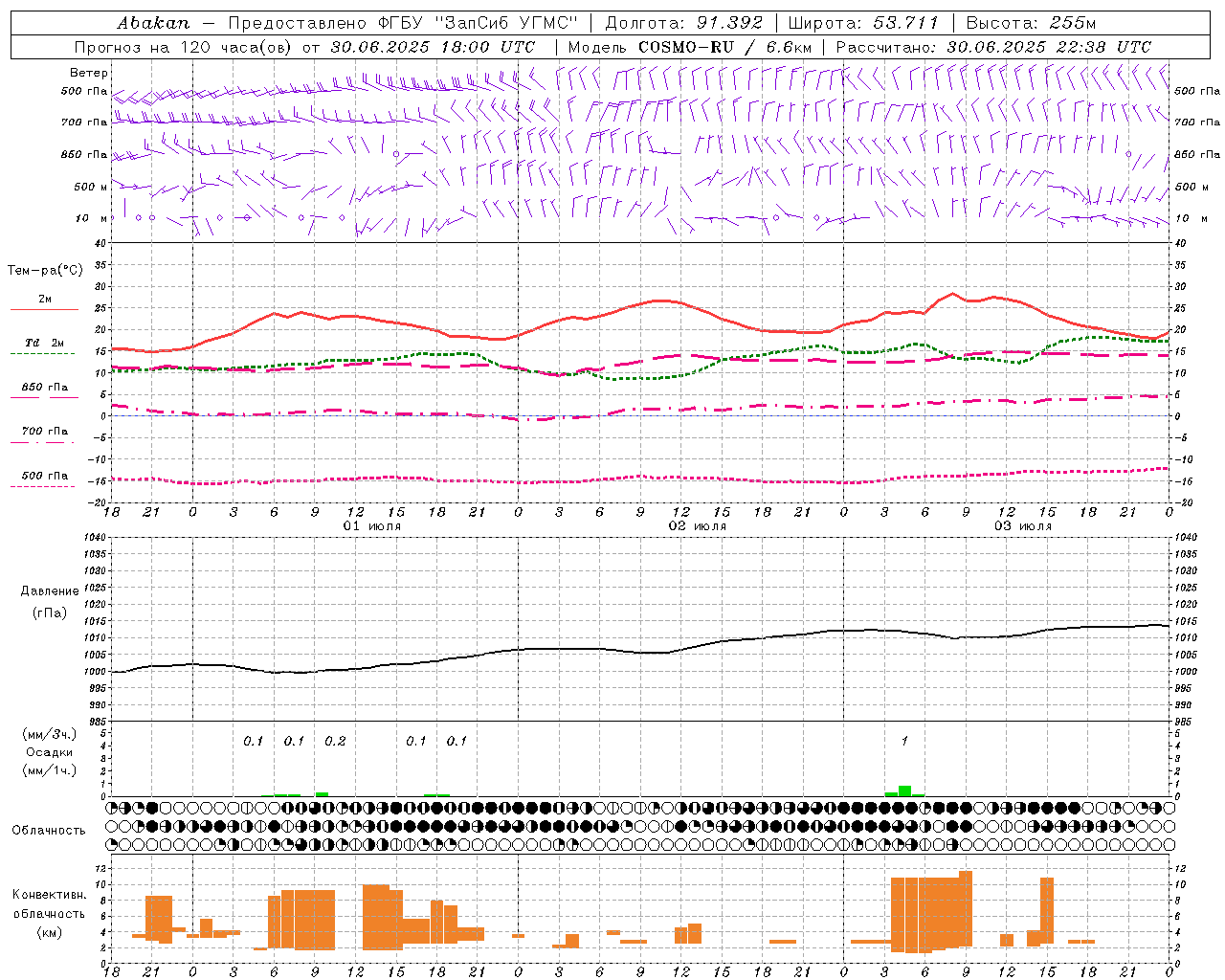Click the 'Высота: 255м' elevation value
This screenshot has width=1225, height=980.
tap(1031, 22)
